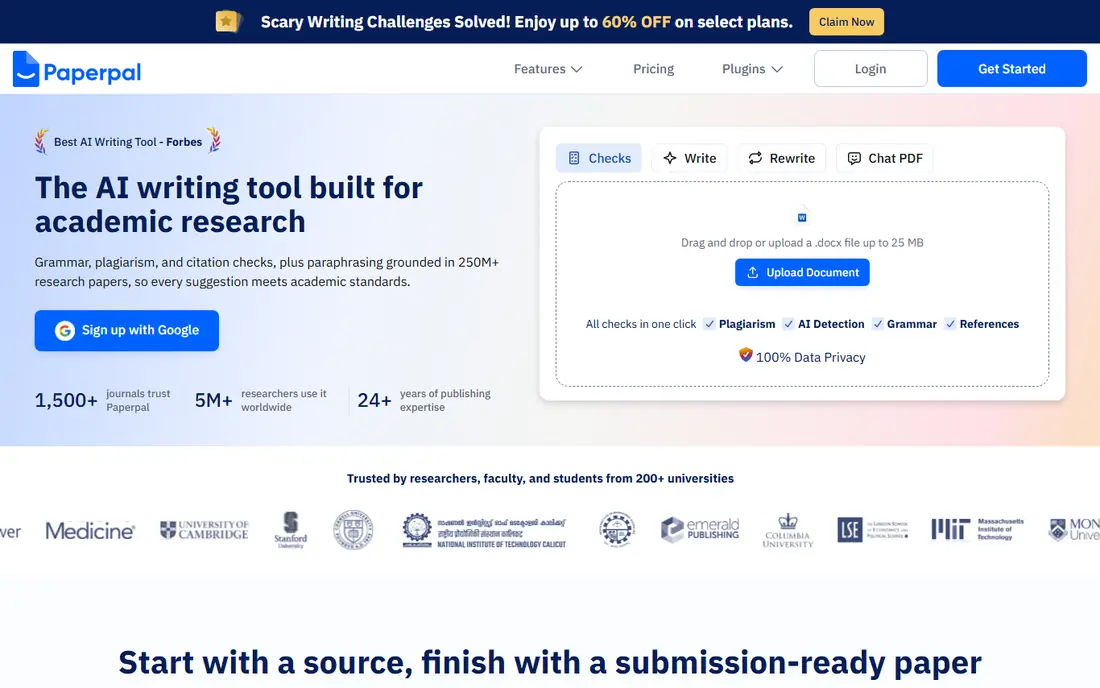The height and width of the screenshot is (688, 1100).
Task: Click the Login button
Action: click(x=871, y=69)
